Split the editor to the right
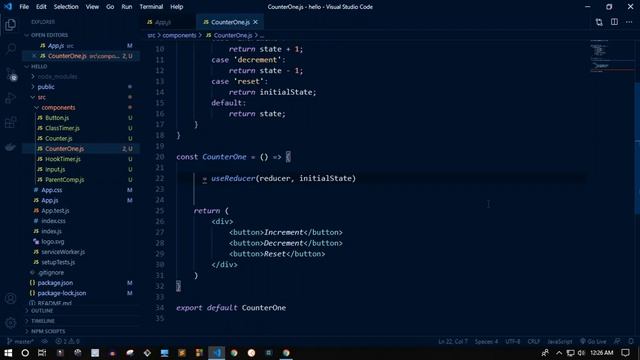The width and height of the screenshot is (640, 360). coord(614,22)
